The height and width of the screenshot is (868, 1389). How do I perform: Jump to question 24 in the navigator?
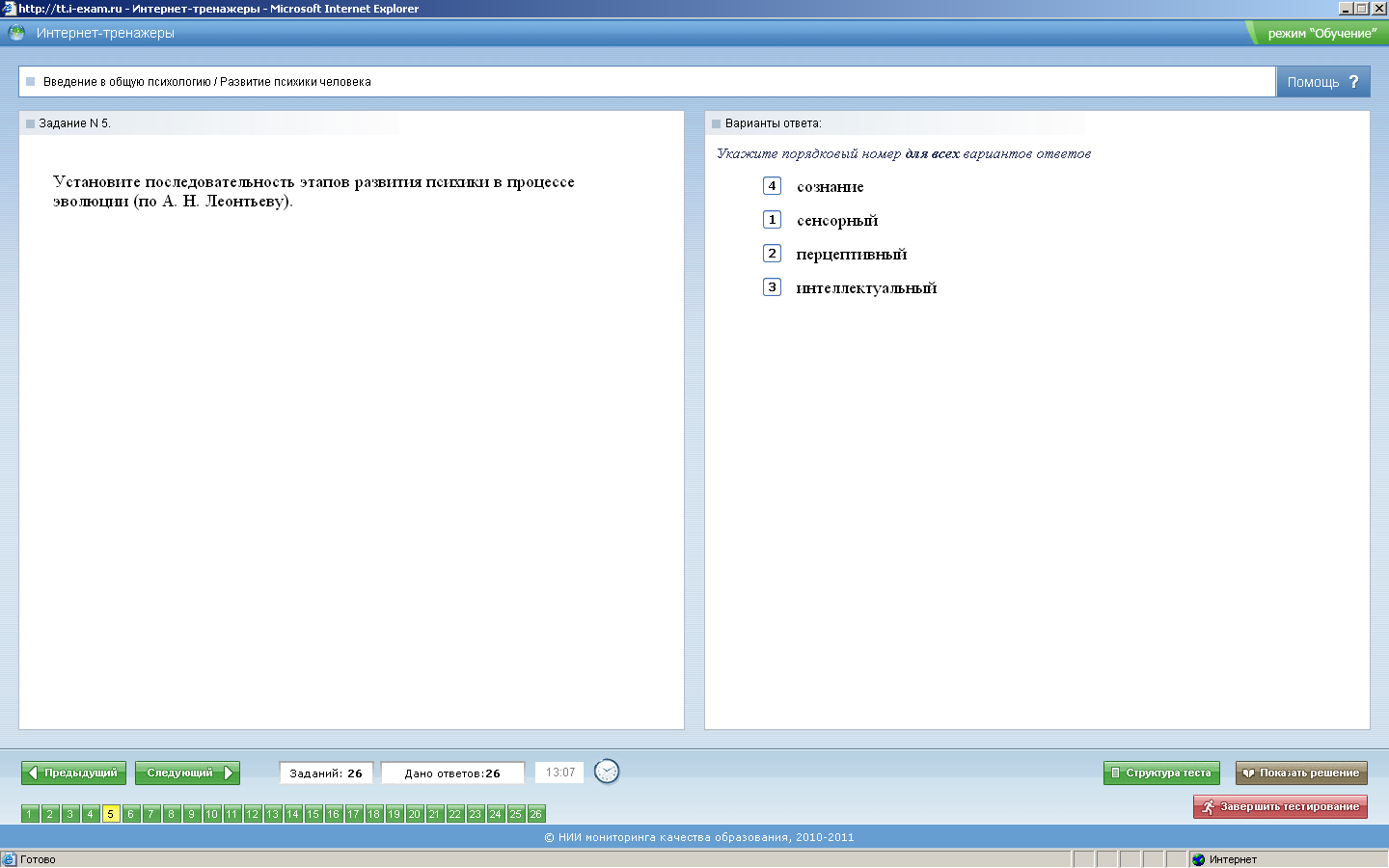click(x=496, y=814)
